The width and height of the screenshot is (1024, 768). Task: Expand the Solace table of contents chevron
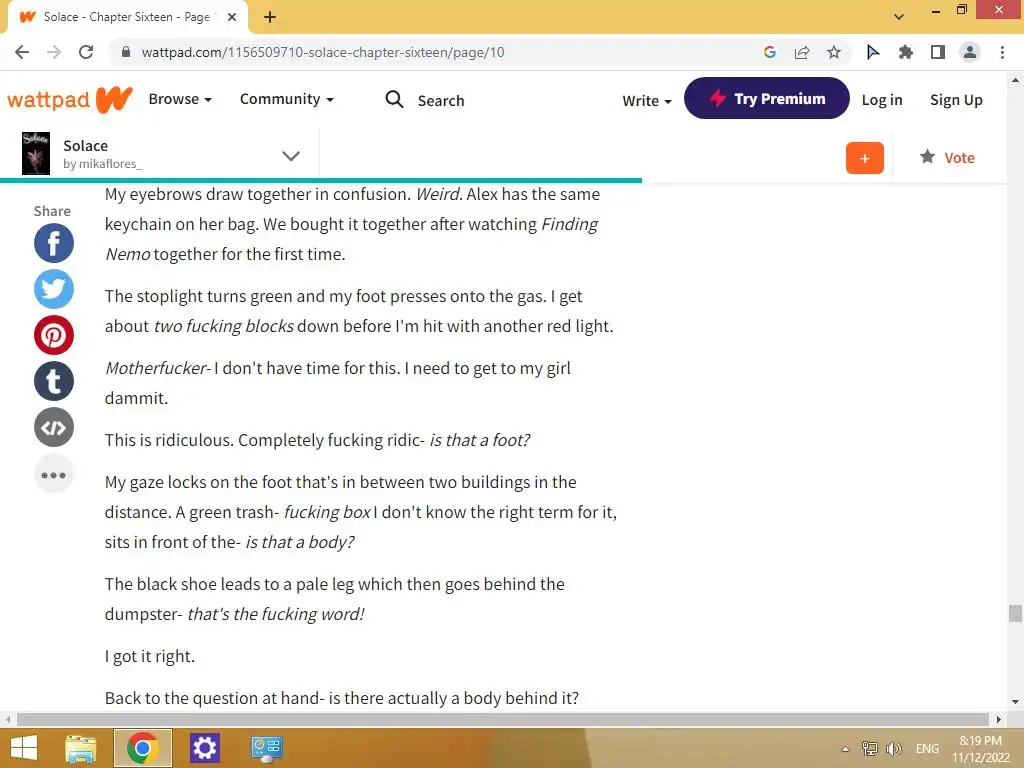click(291, 155)
